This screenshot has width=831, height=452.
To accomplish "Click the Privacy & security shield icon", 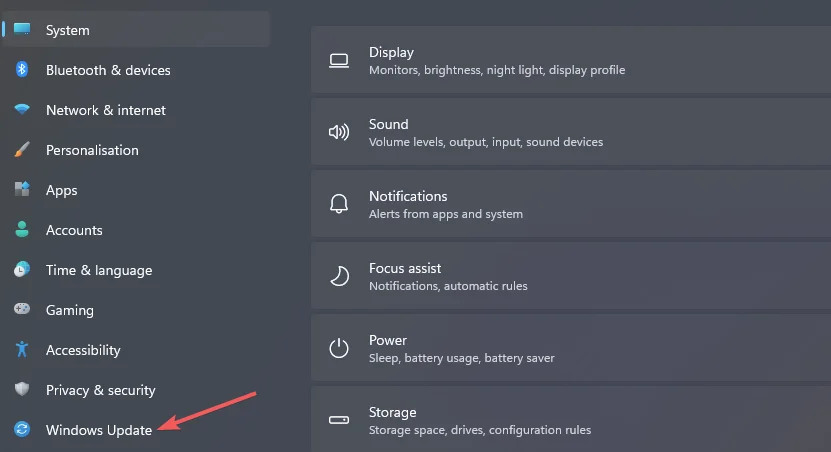I will pyautogui.click(x=22, y=389).
